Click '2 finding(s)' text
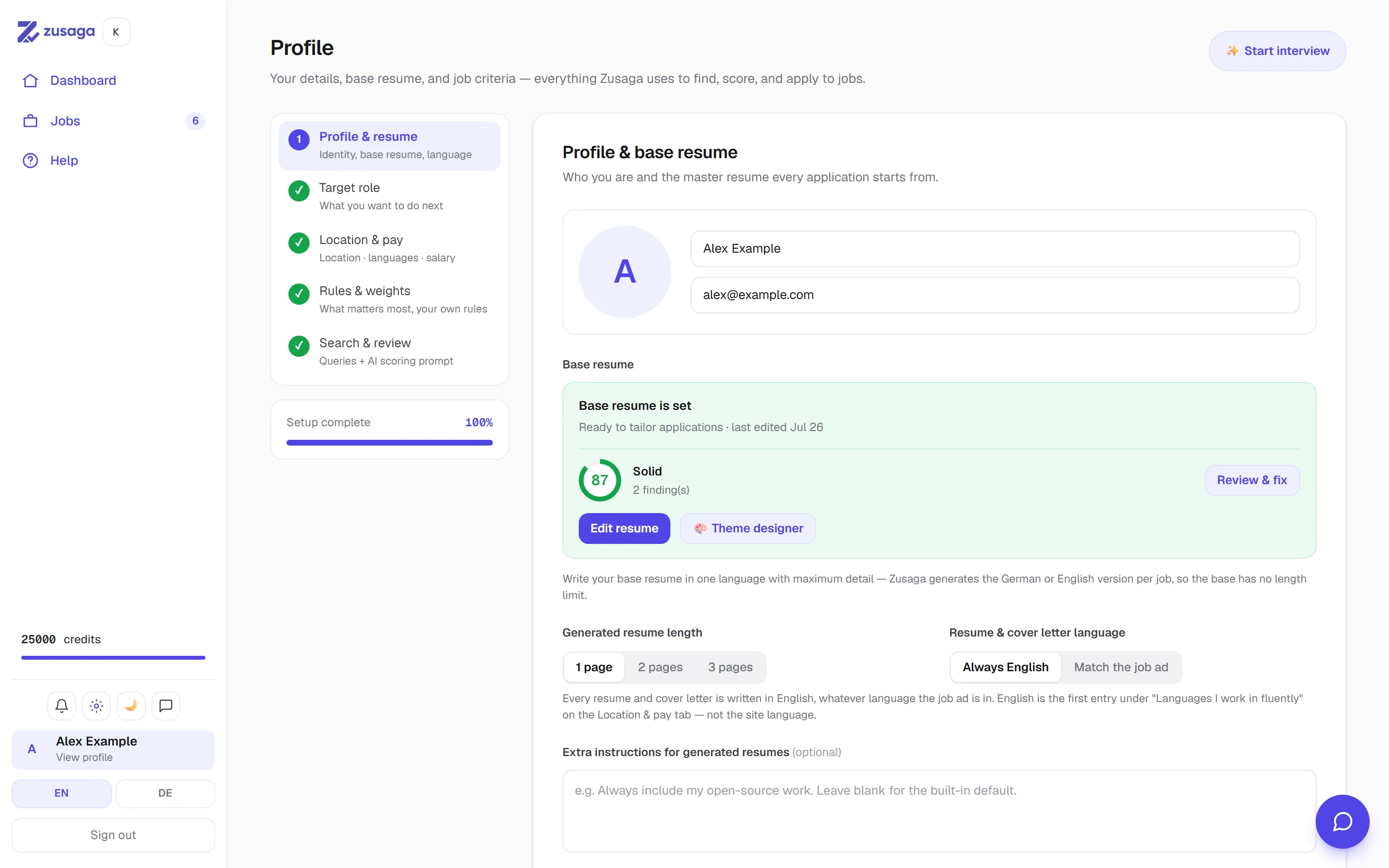Screen dimensions: 1389x868 661,489
